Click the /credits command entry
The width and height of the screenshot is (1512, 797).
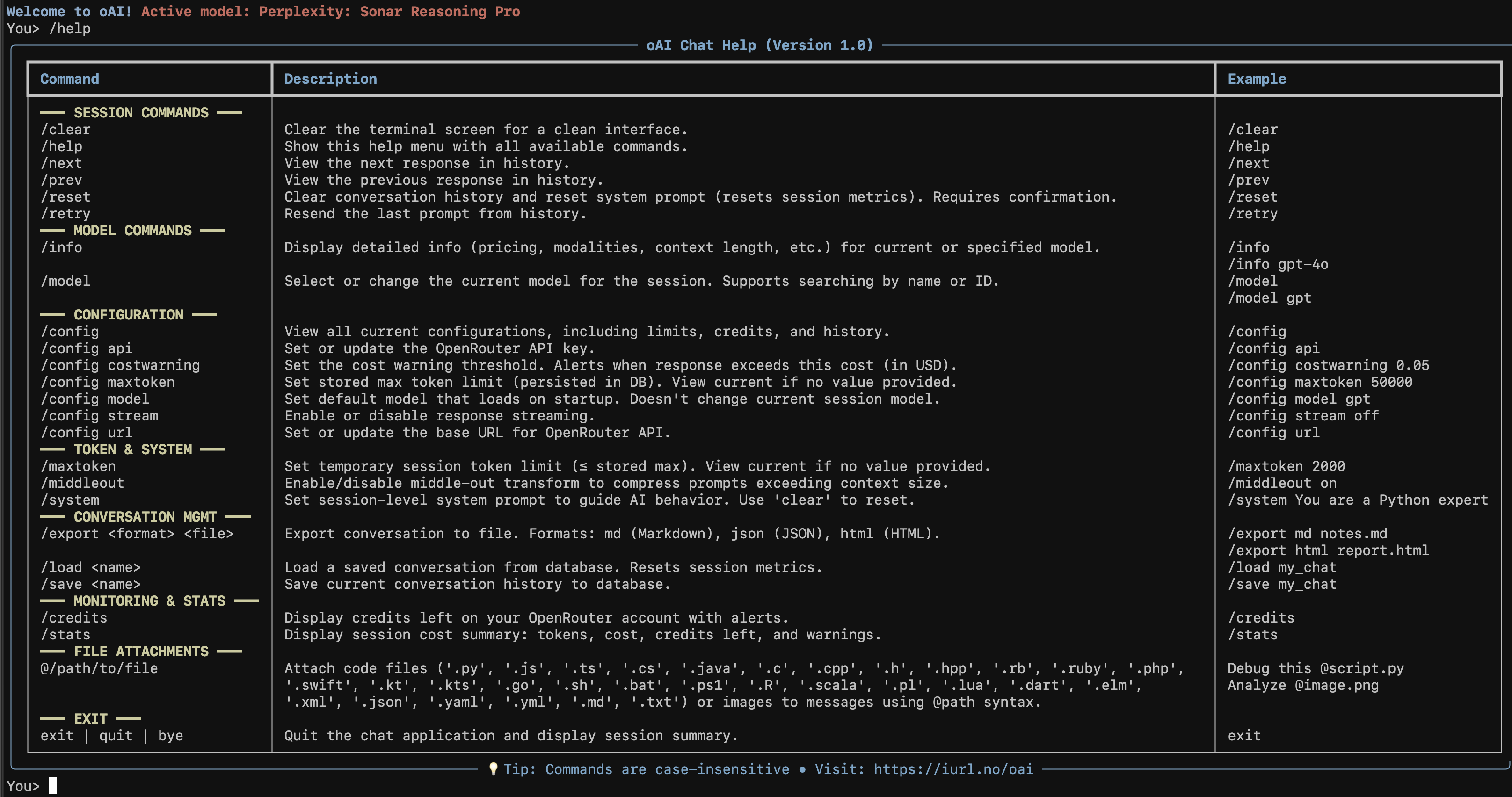pos(74,617)
